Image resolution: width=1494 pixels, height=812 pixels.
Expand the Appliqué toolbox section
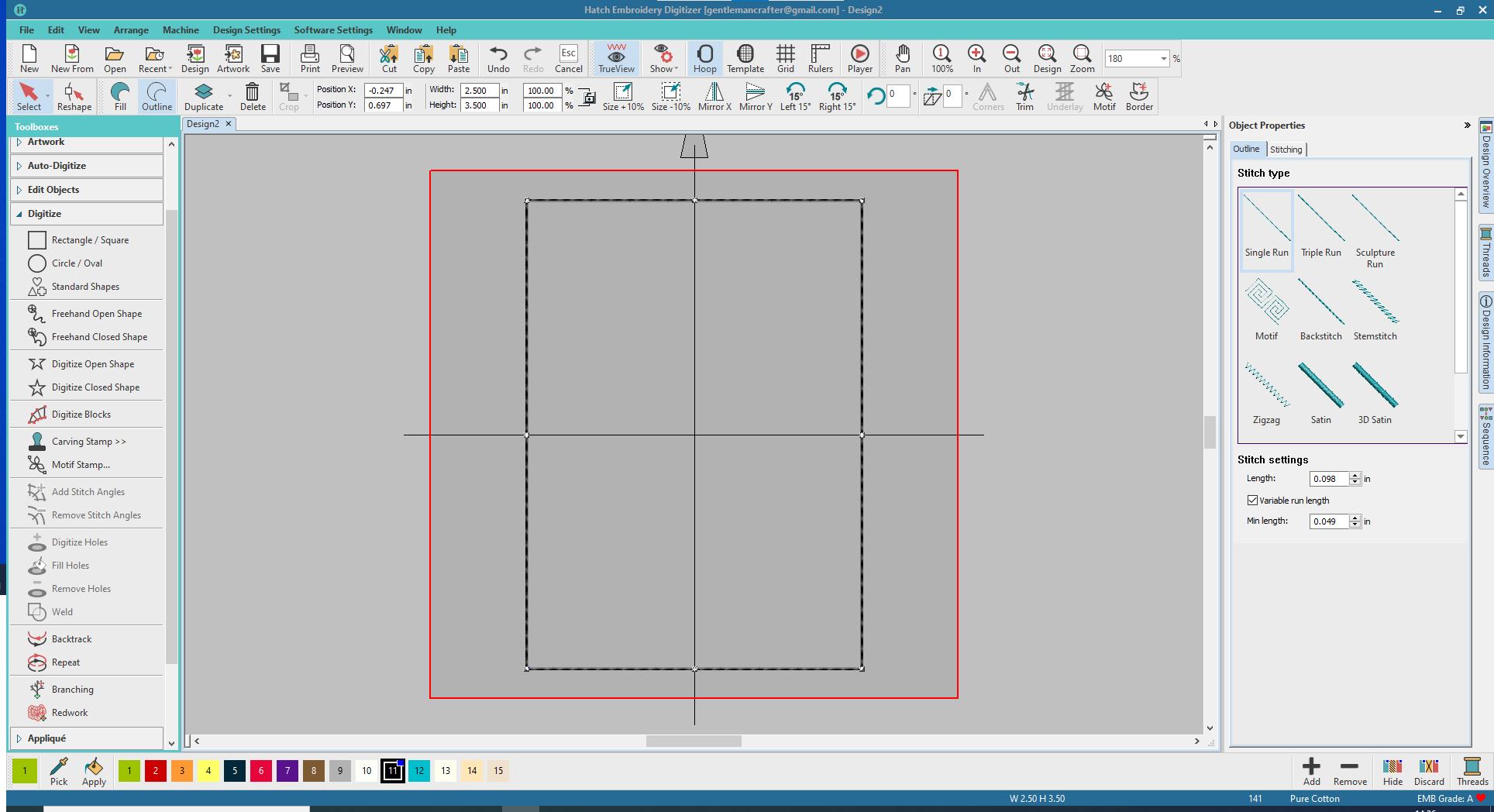46,738
